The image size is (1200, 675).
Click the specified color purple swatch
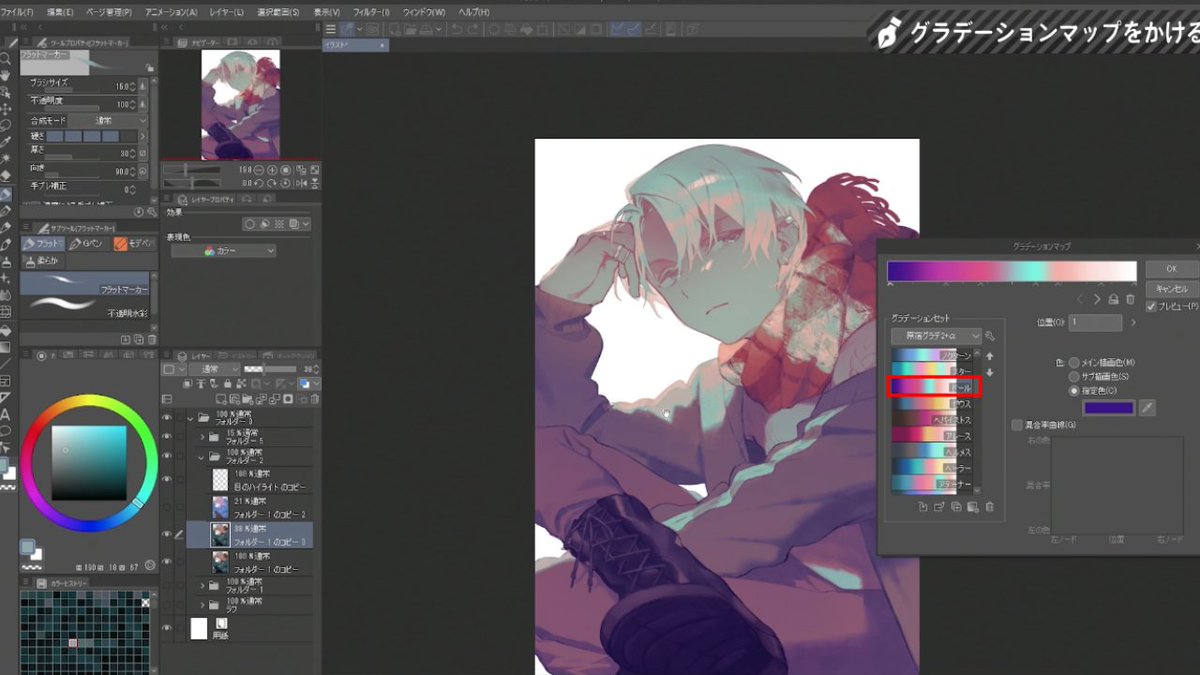[1109, 408]
